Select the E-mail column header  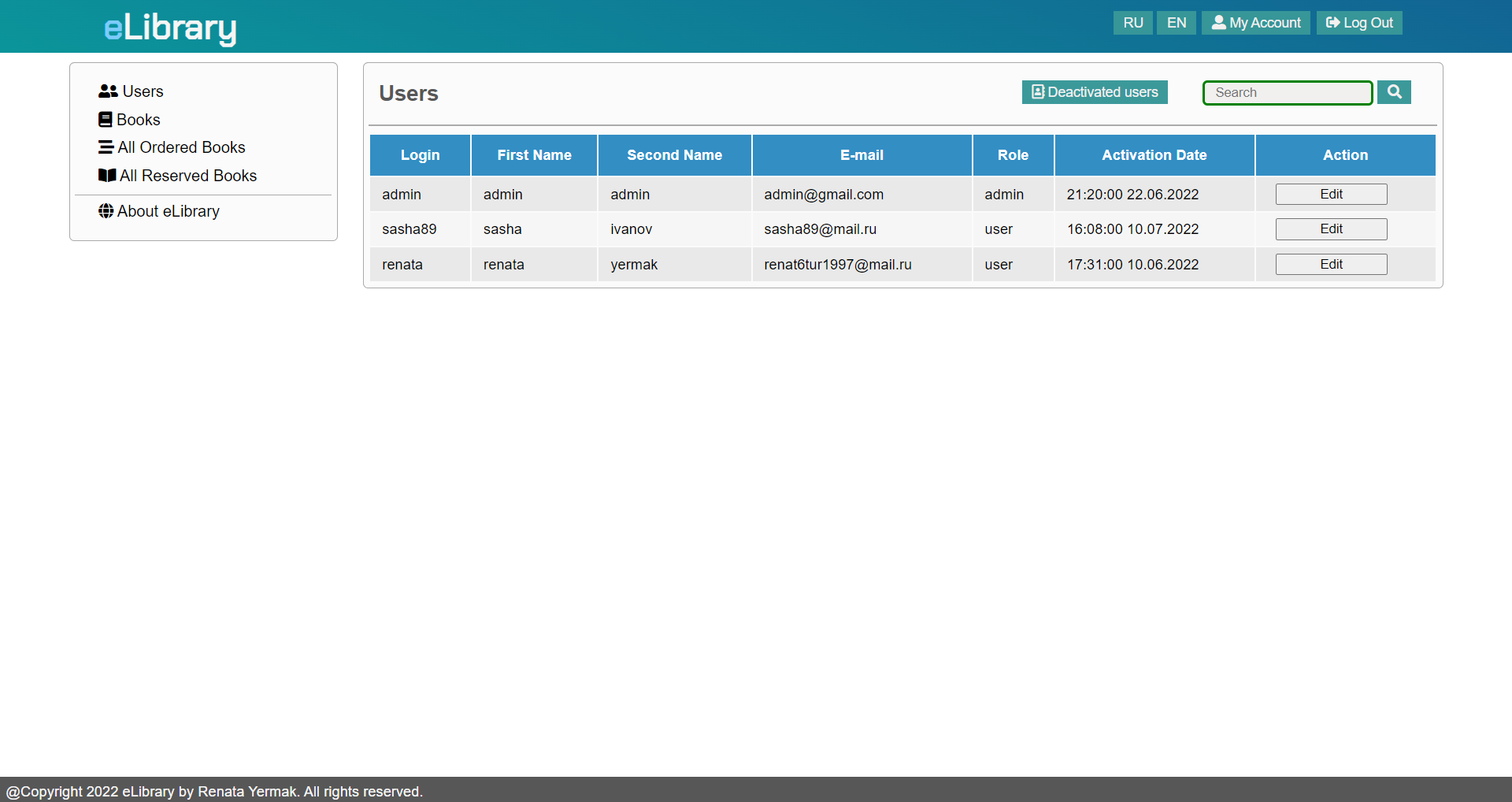861,155
